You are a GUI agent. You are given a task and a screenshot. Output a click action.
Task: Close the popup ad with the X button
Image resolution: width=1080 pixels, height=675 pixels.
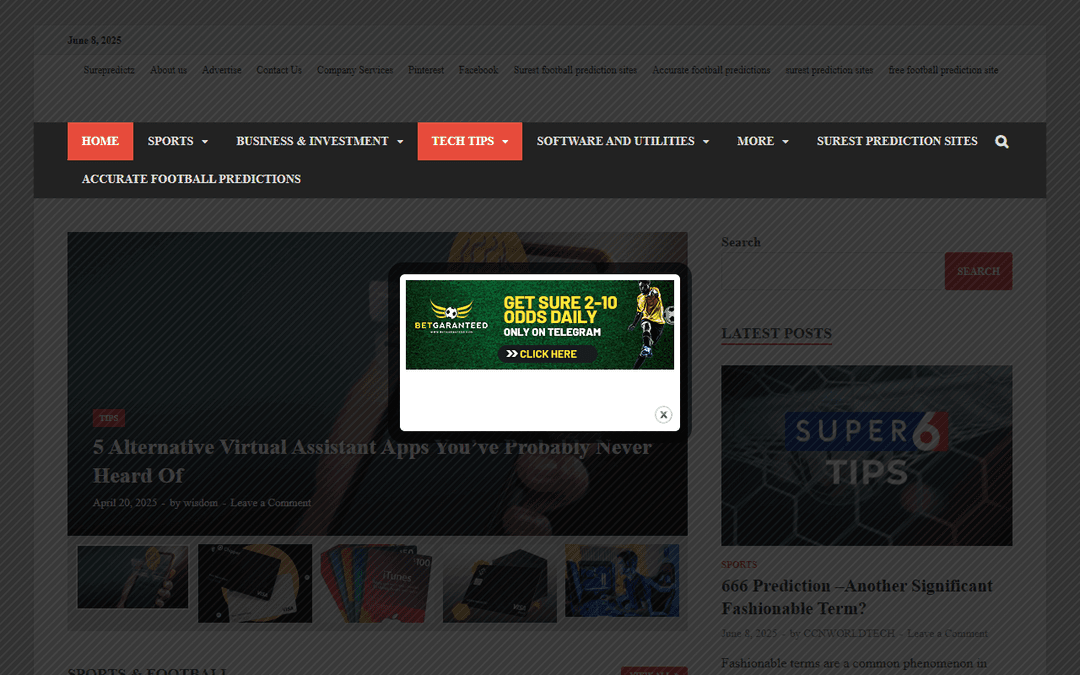pos(663,415)
